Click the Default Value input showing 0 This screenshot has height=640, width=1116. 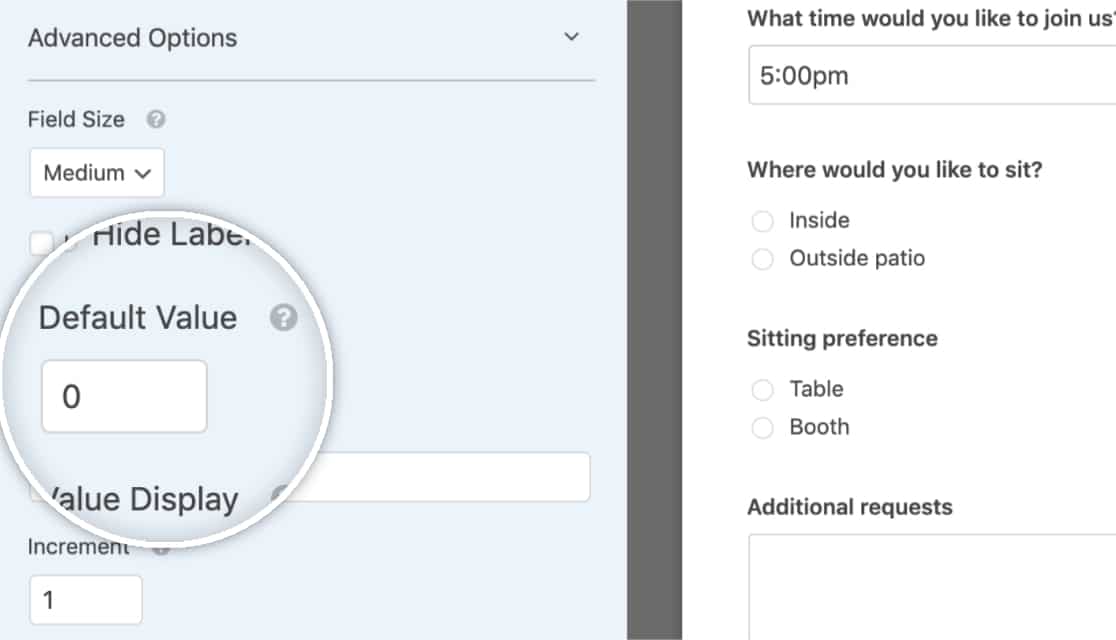coord(123,396)
